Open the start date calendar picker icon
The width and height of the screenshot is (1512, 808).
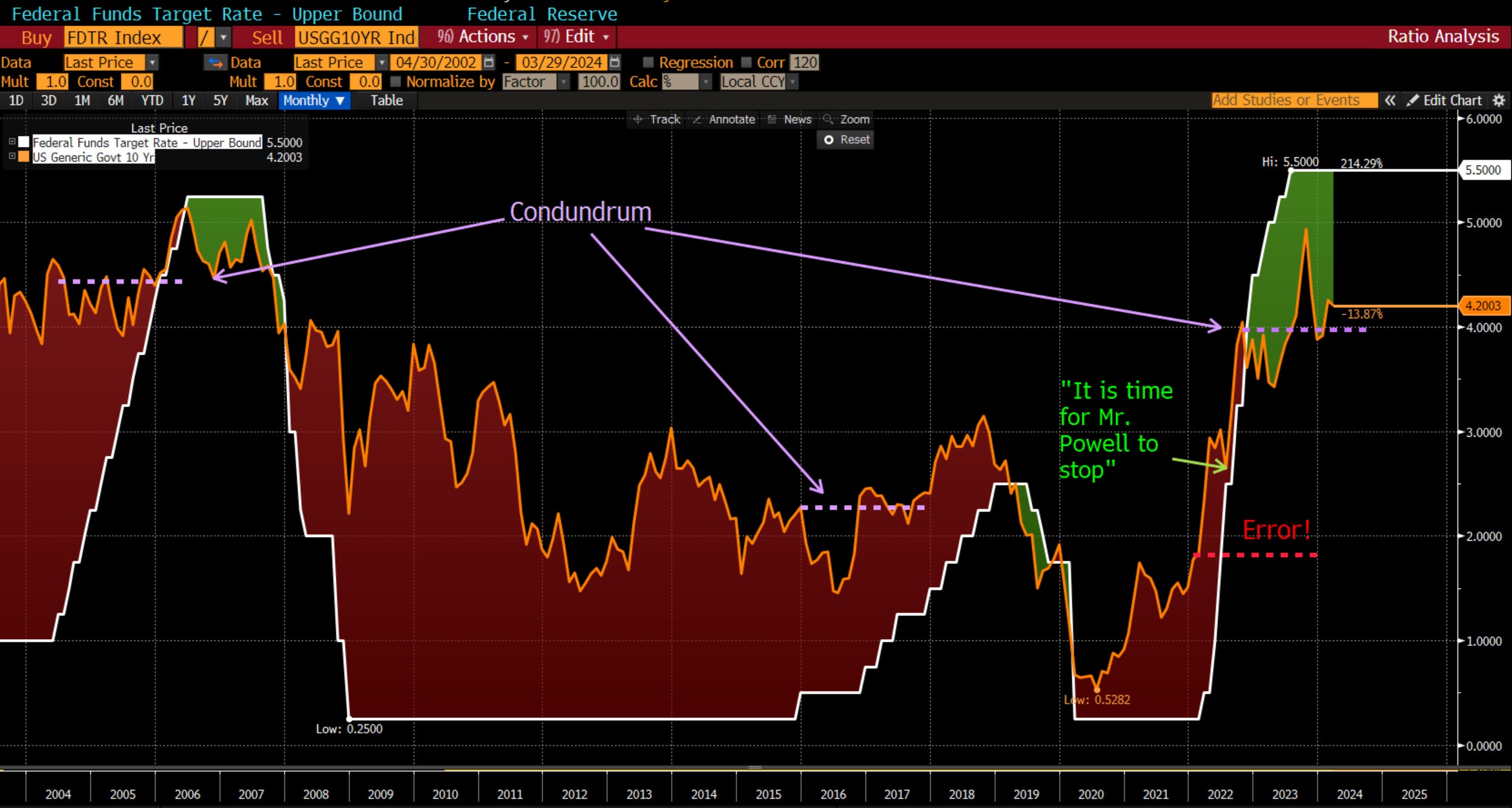click(x=488, y=63)
